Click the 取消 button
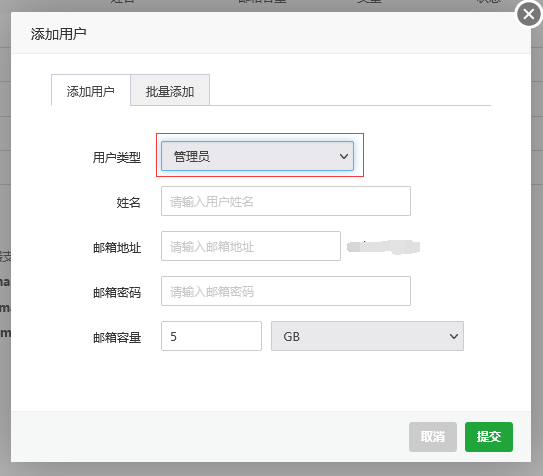 tap(433, 437)
